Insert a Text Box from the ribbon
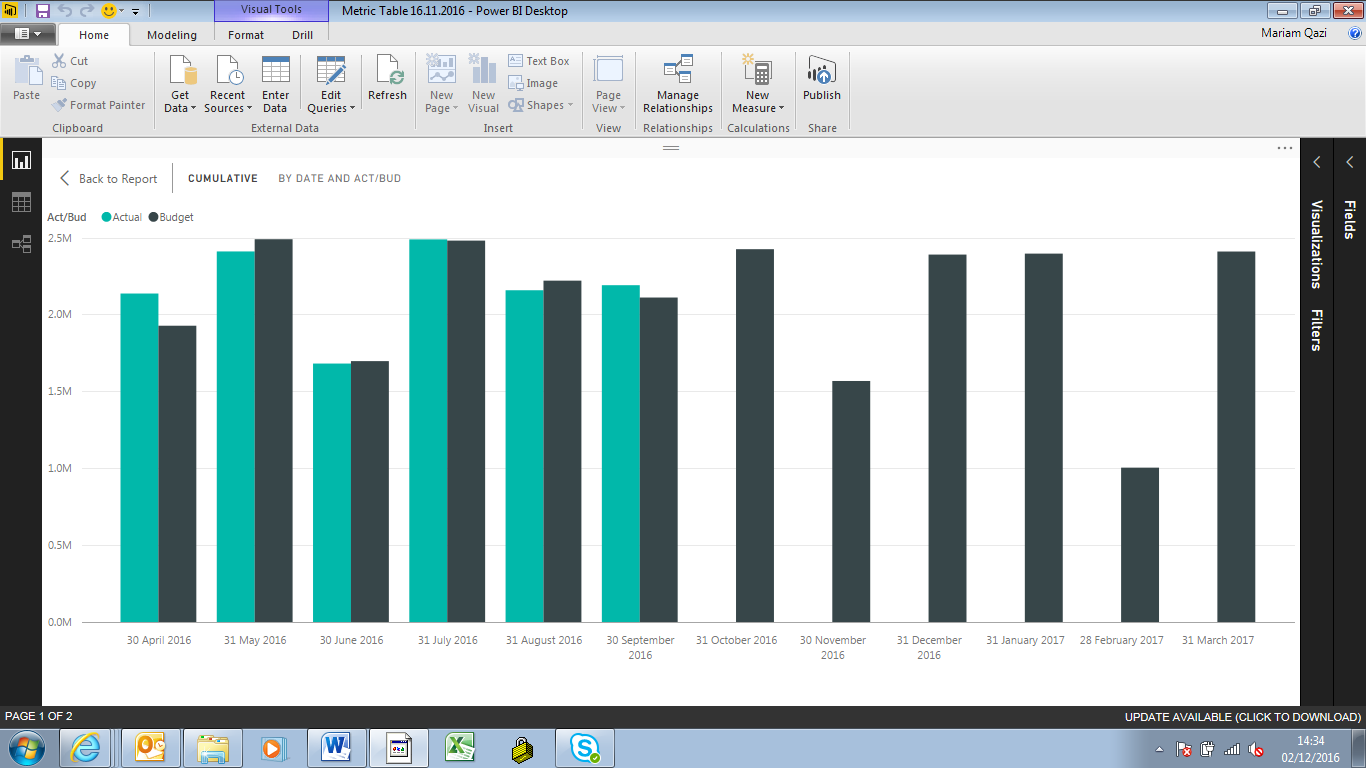 [539, 61]
